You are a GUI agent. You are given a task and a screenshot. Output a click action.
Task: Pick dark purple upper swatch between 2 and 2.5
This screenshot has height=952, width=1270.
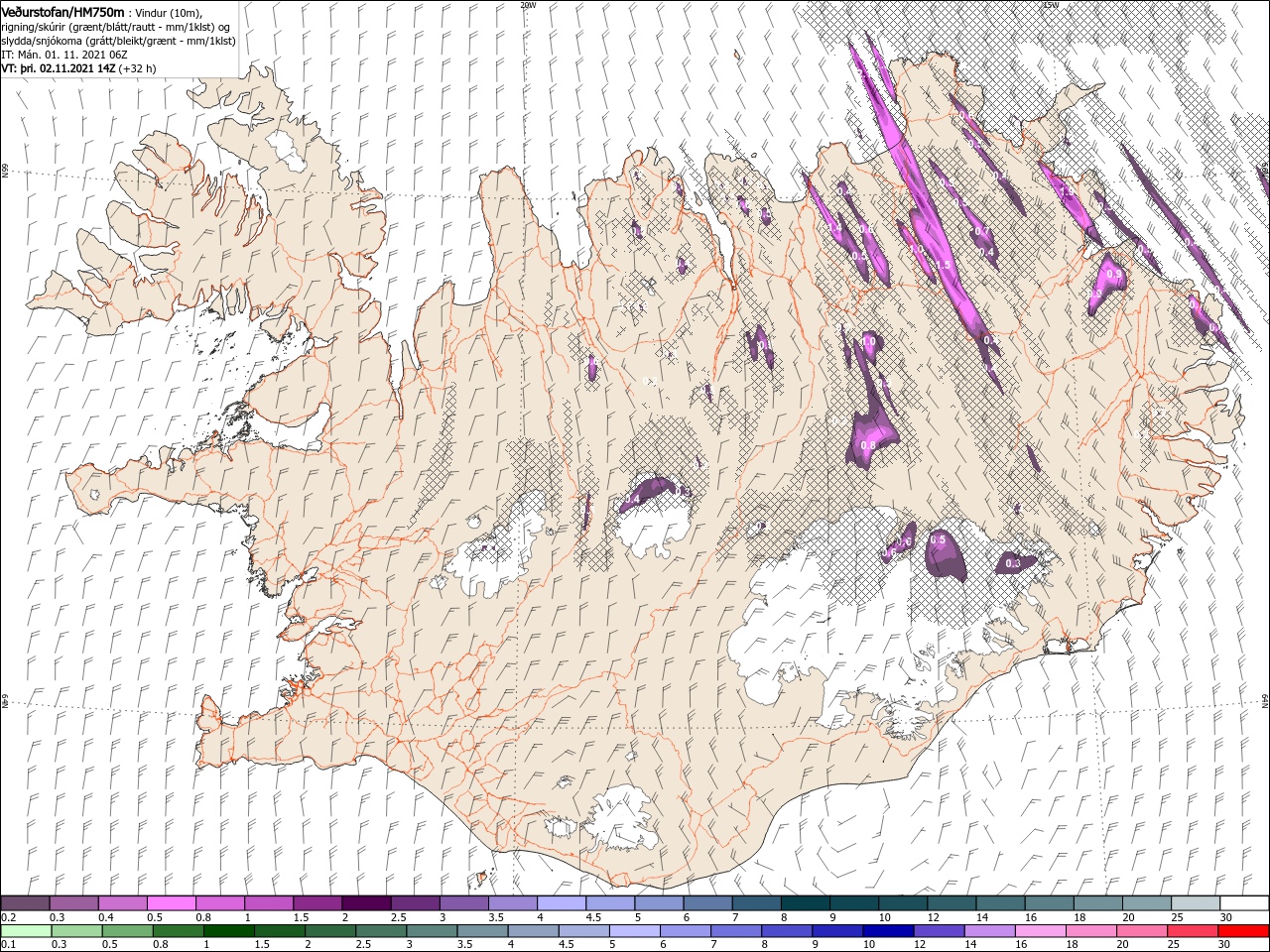tap(366, 902)
